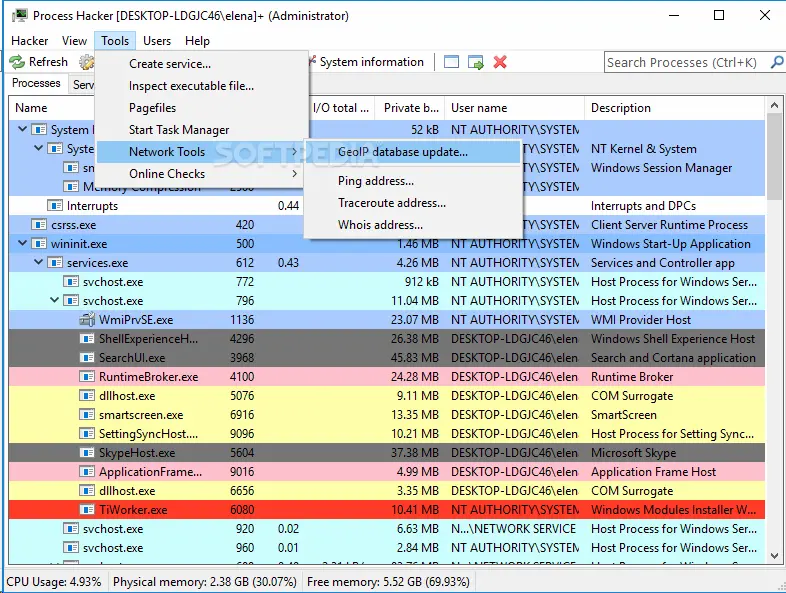Click the WmiPrvSE.exe process icon
Screen dimensions: 786x593
click(x=87, y=319)
